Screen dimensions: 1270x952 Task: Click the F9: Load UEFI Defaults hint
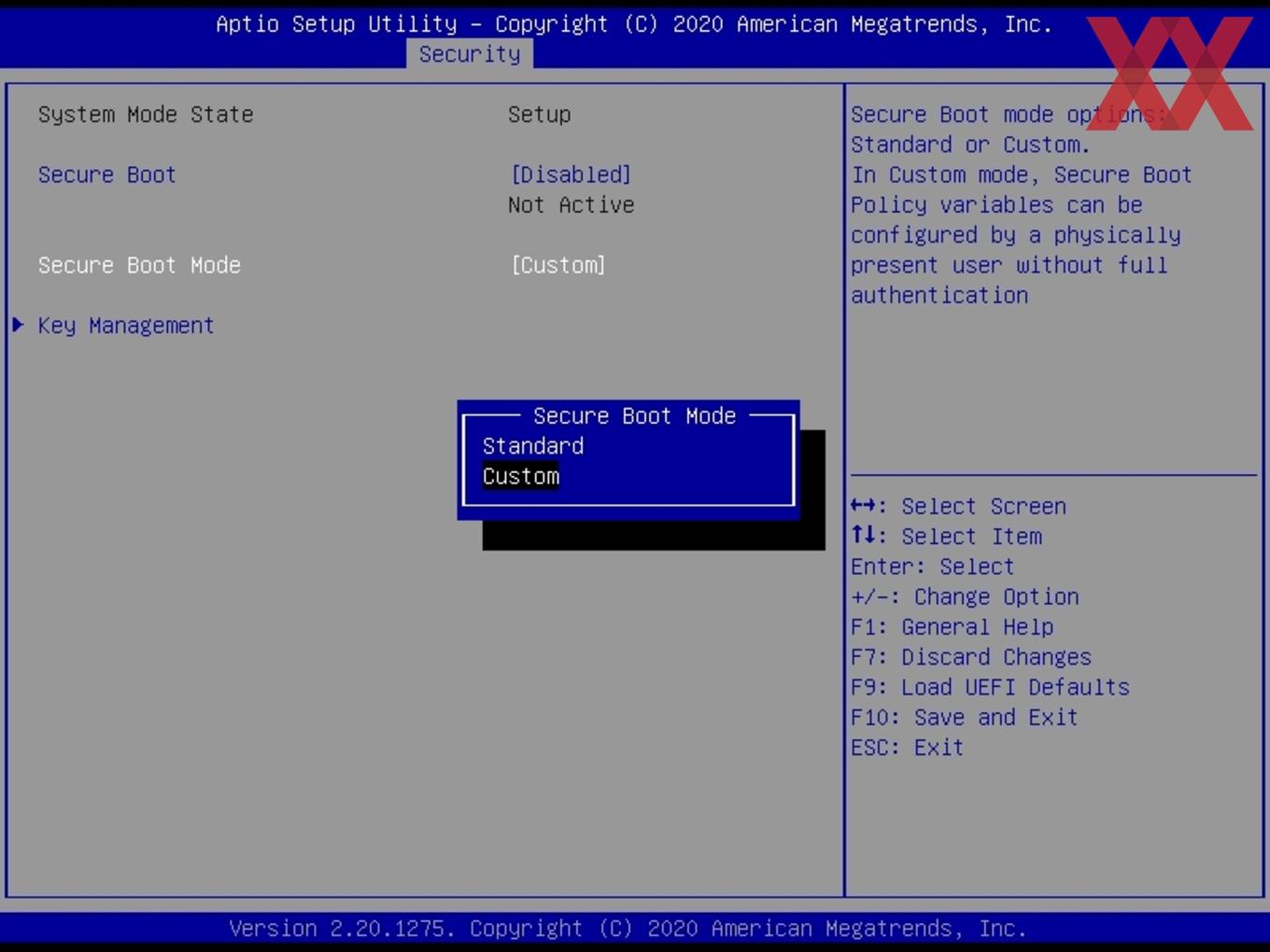click(x=990, y=687)
